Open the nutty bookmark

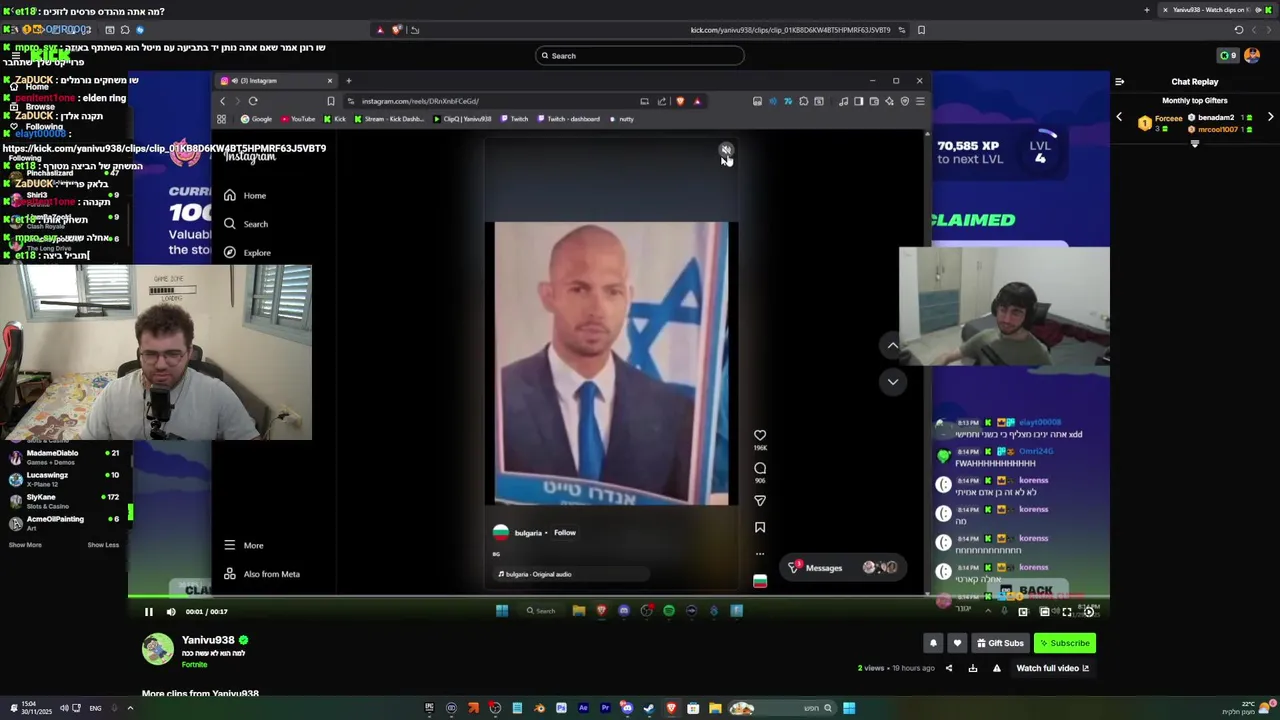click(622, 119)
